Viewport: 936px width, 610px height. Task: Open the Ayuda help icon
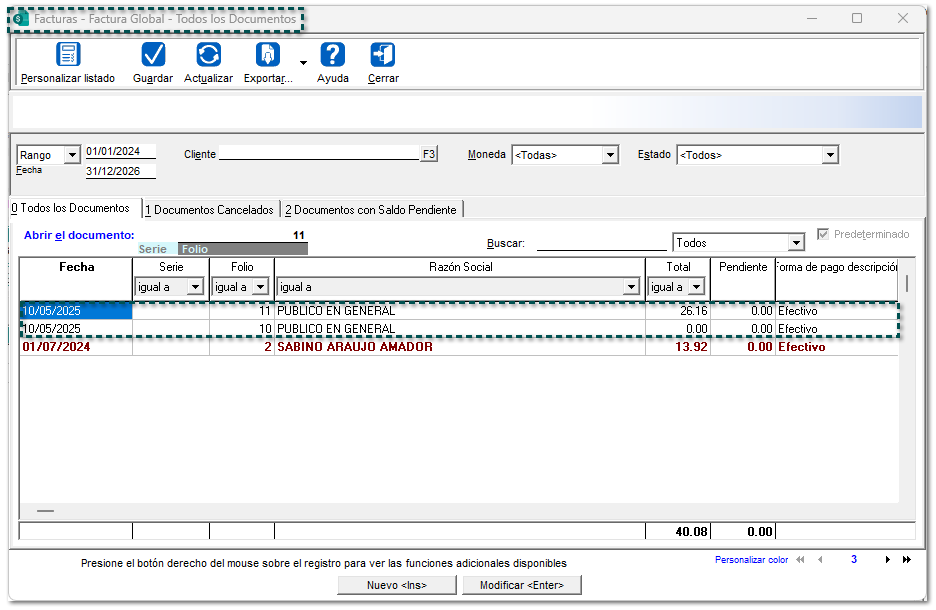332,55
